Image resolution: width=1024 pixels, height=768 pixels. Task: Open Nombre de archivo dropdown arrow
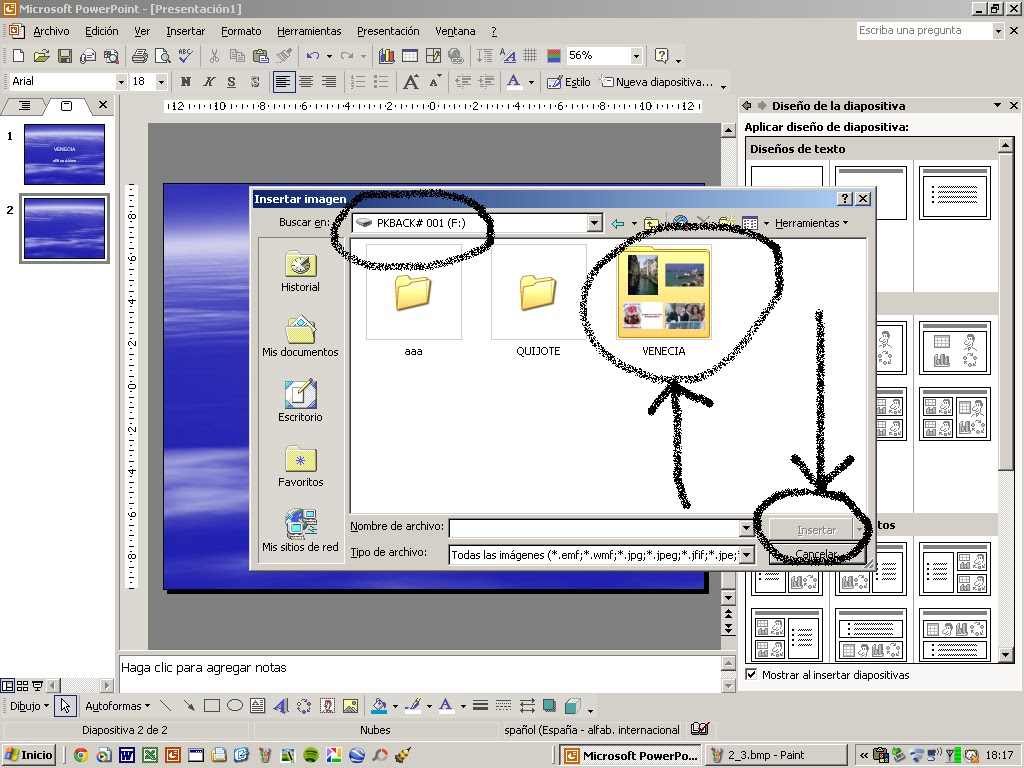746,528
